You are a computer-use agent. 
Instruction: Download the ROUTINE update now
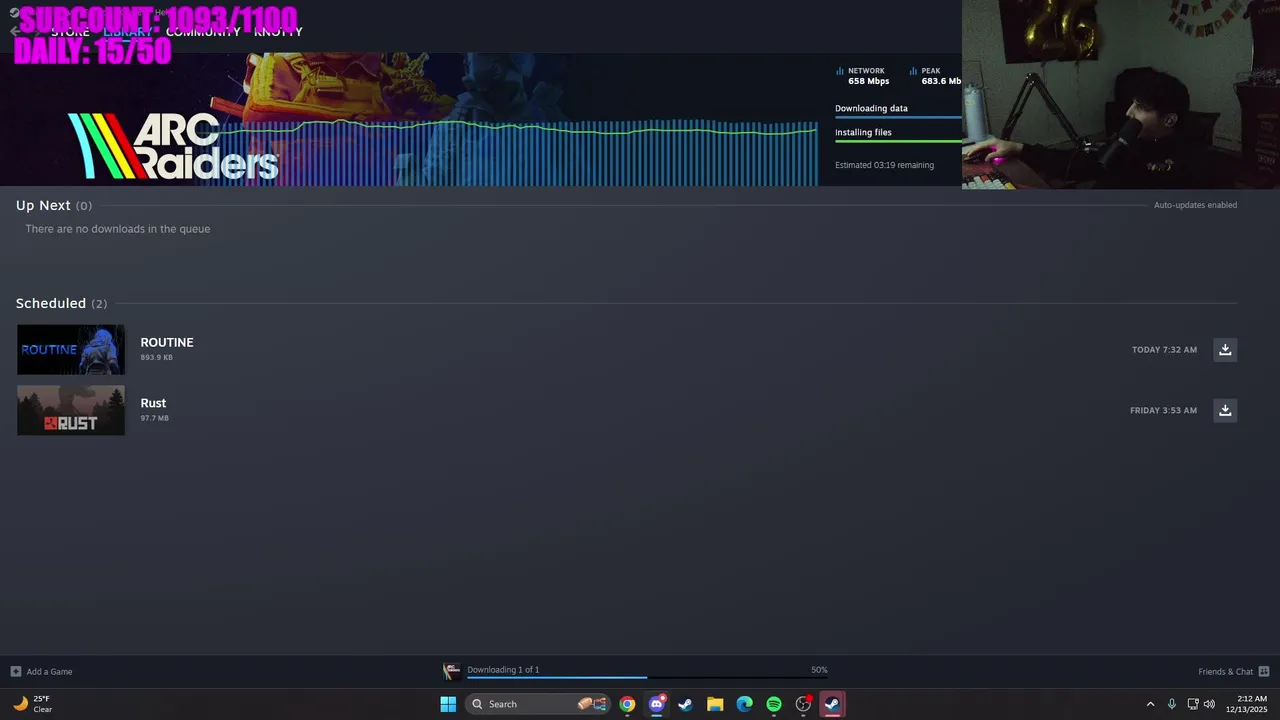1225,350
